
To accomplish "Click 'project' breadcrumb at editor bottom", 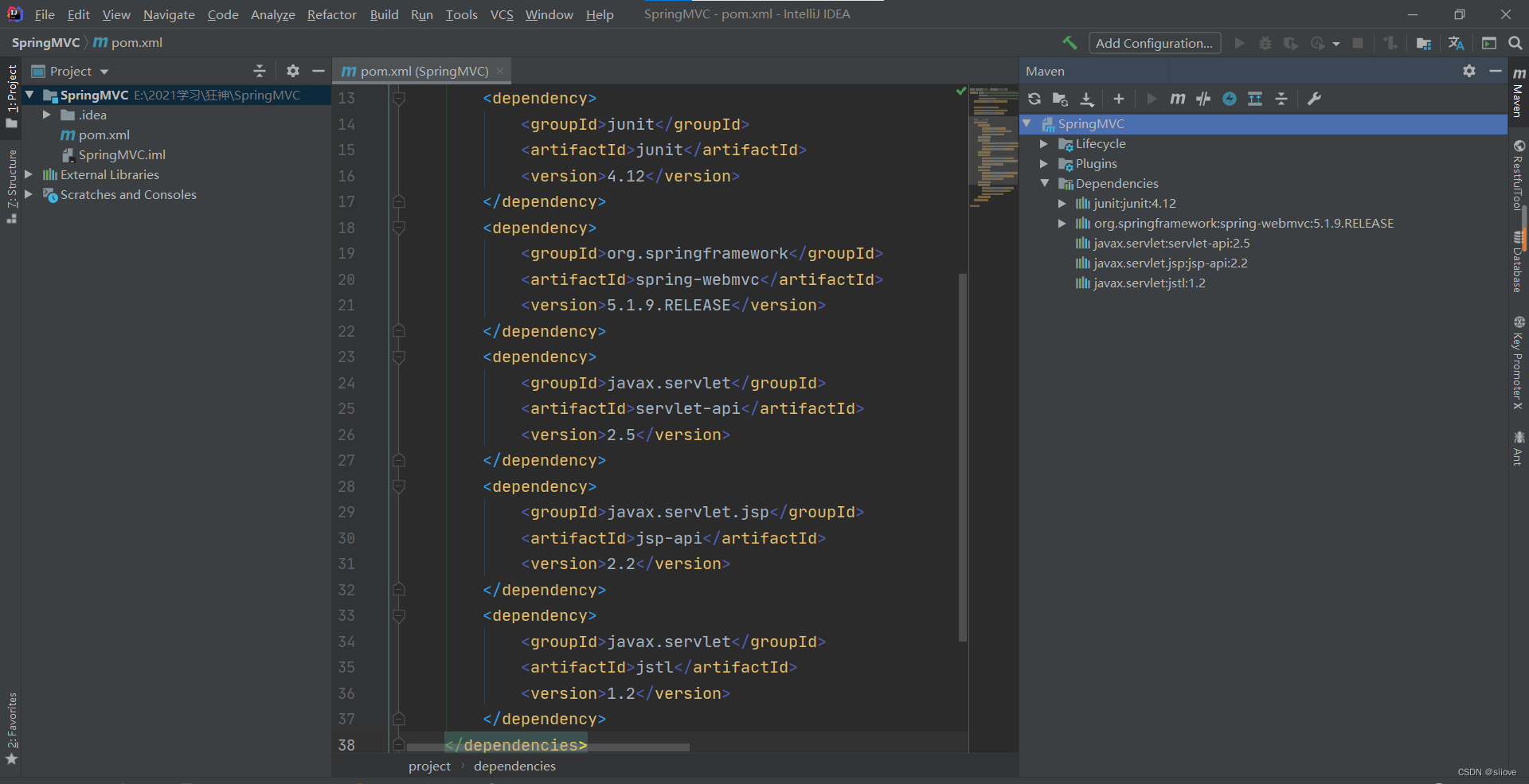I will [429, 766].
